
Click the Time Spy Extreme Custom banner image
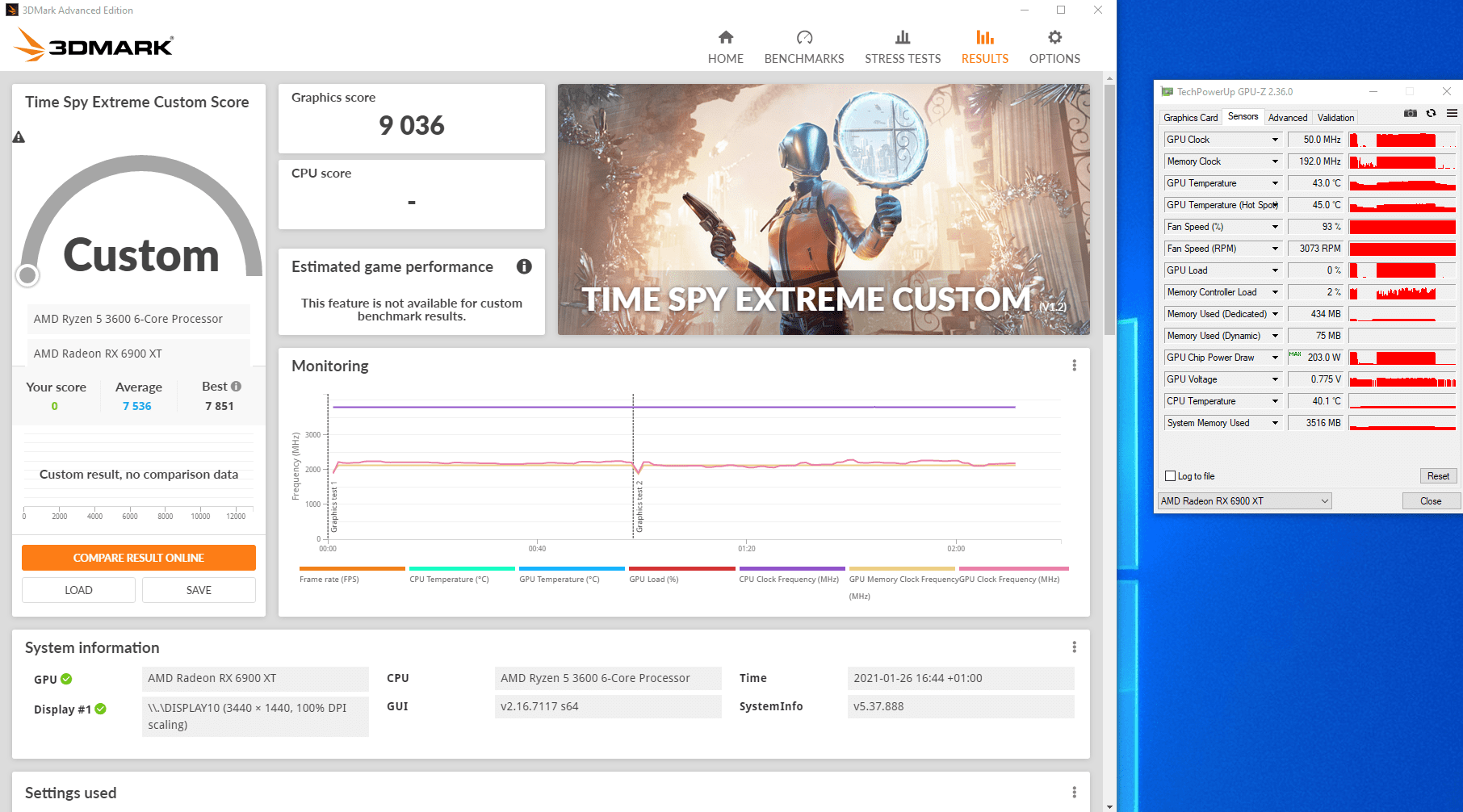click(824, 209)
